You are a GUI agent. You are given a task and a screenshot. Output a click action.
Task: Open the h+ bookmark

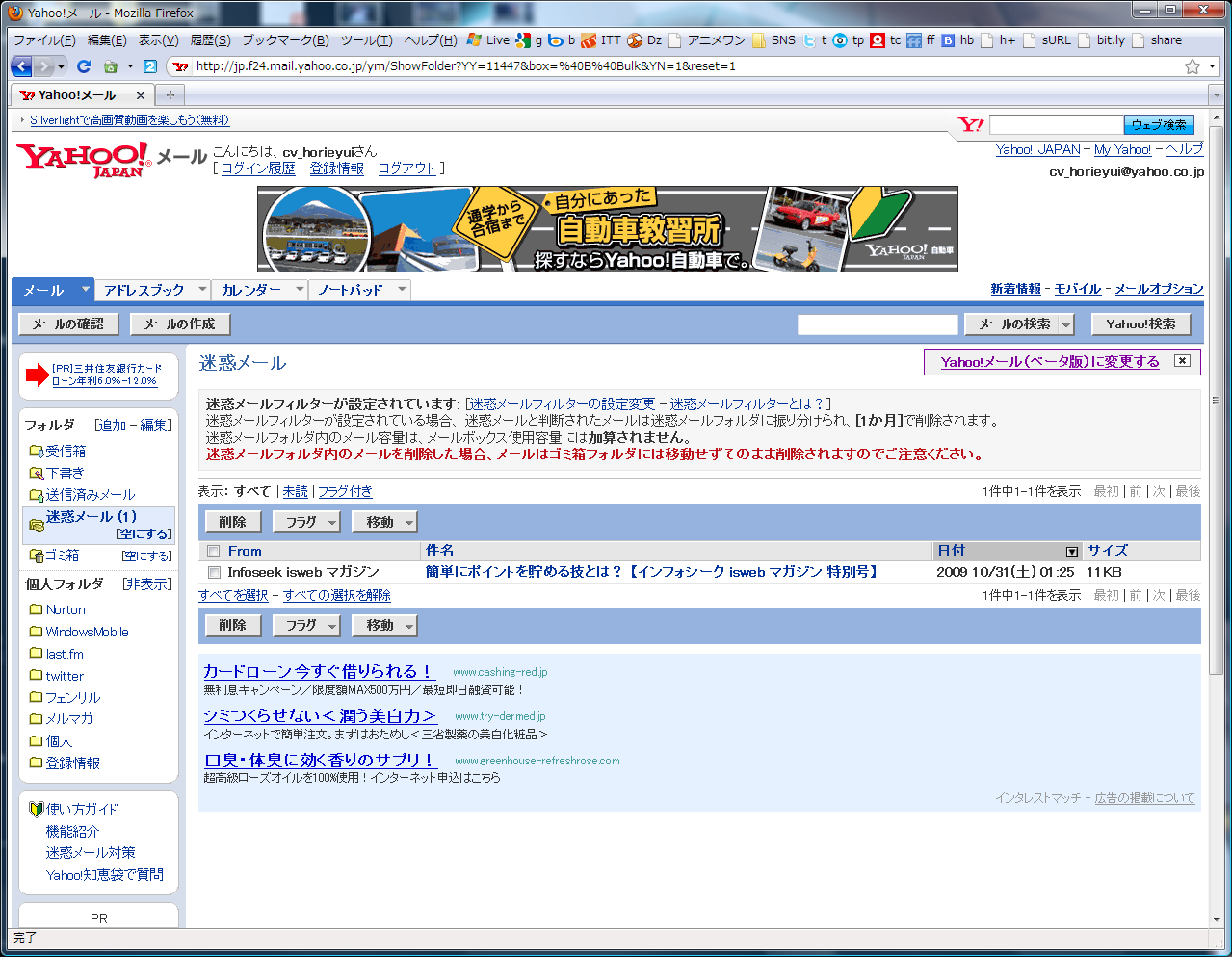pyautogui.click(x=999, y=40)
